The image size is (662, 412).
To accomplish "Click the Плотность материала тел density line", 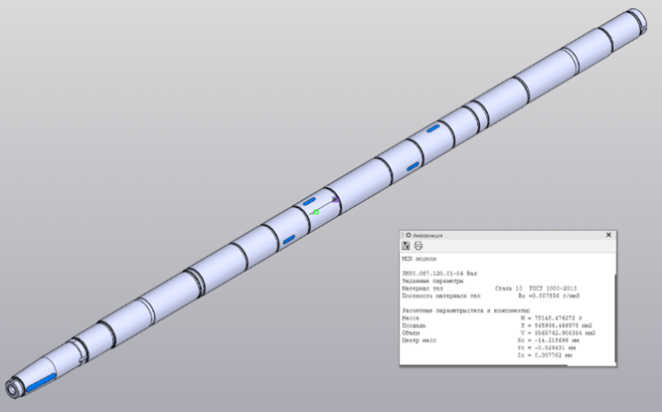I will click(491, 296).
